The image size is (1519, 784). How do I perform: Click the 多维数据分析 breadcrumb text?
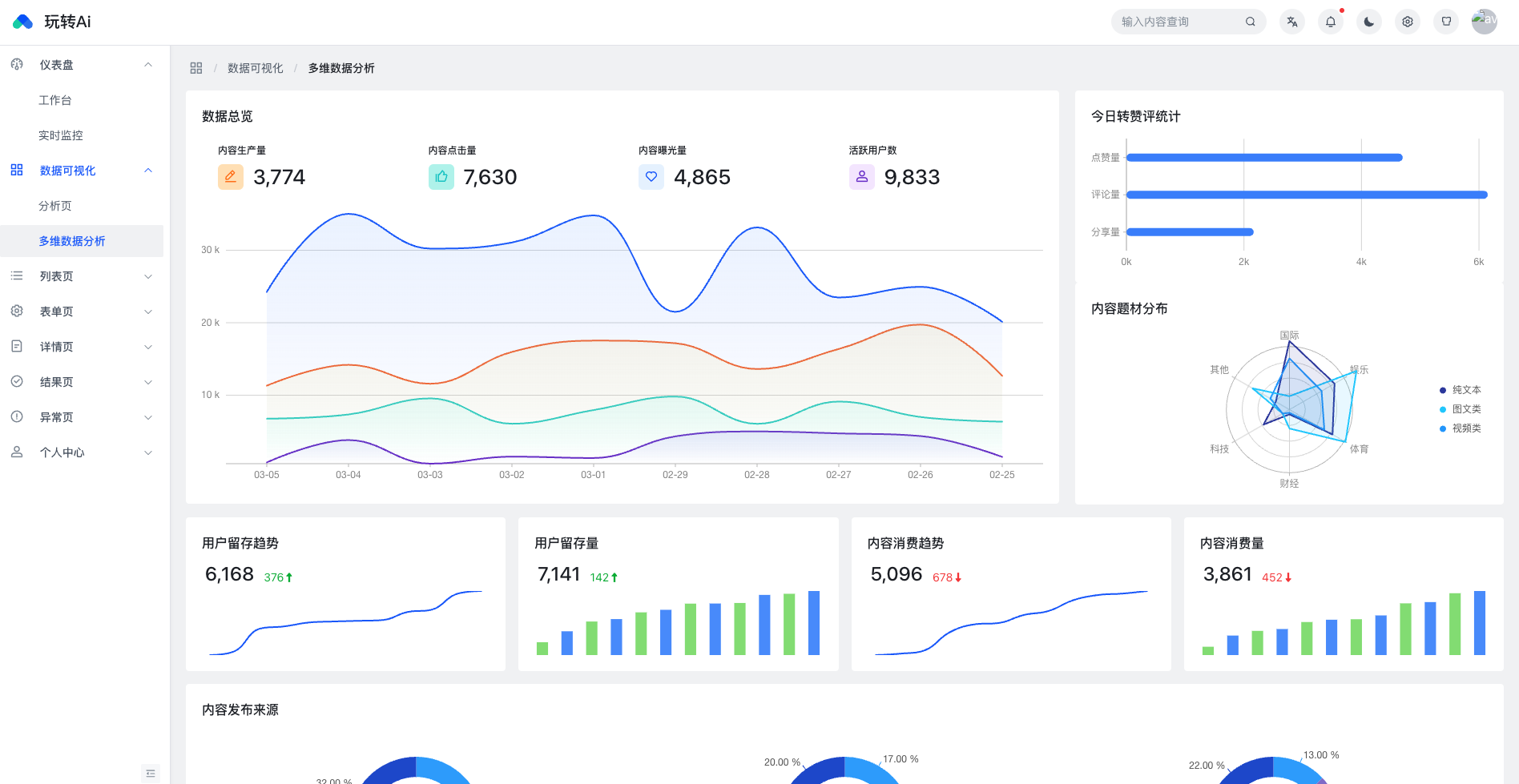coord(341,68)
